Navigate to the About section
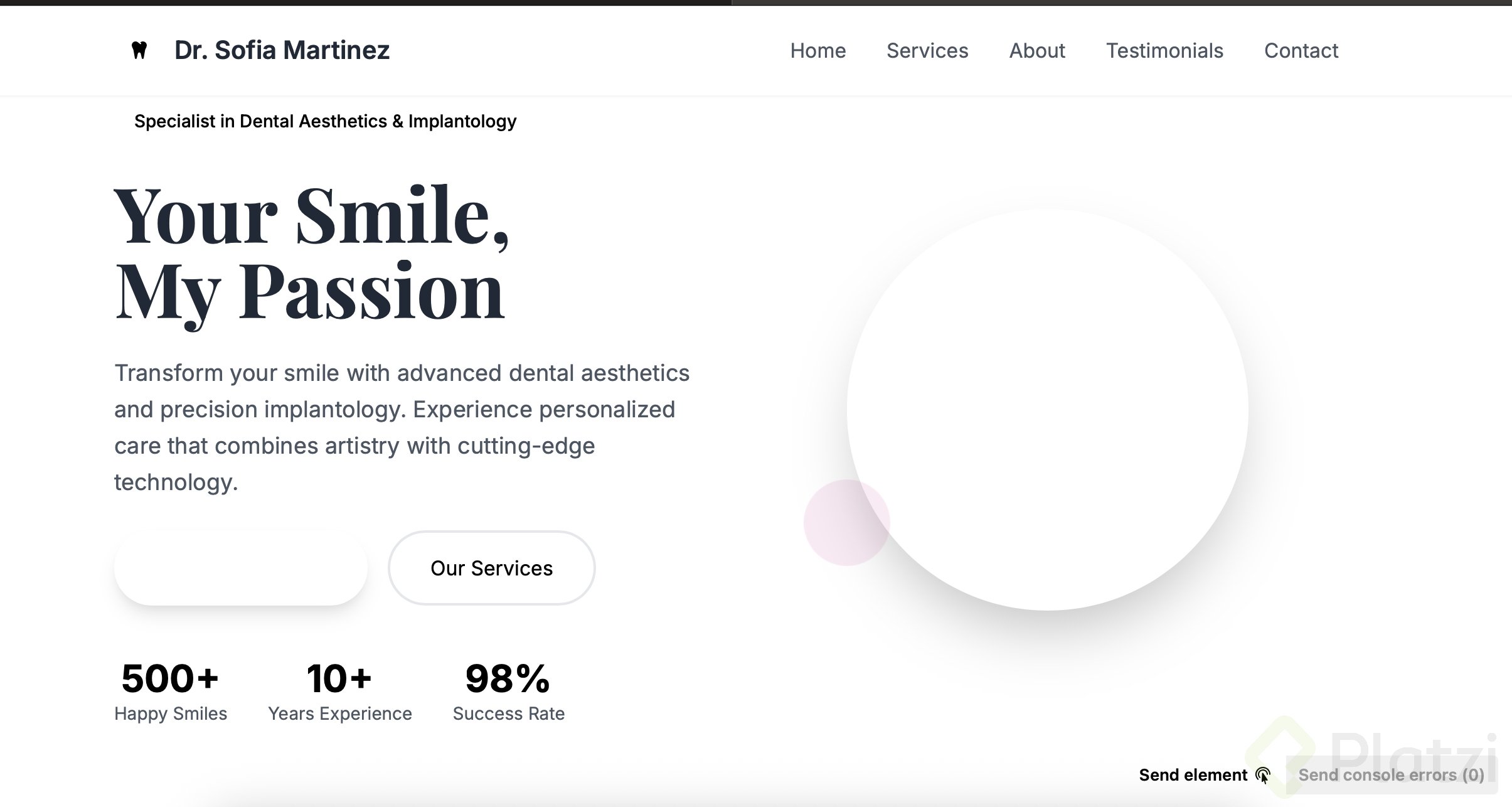The width and height of the screenshot is (1512, 807). pyautogui.click(x=1036, y=51)
